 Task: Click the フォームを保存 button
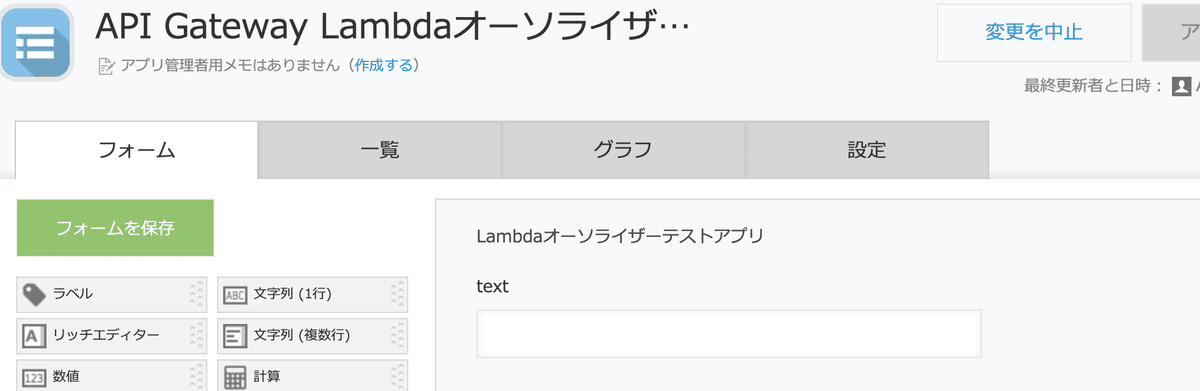115,228
